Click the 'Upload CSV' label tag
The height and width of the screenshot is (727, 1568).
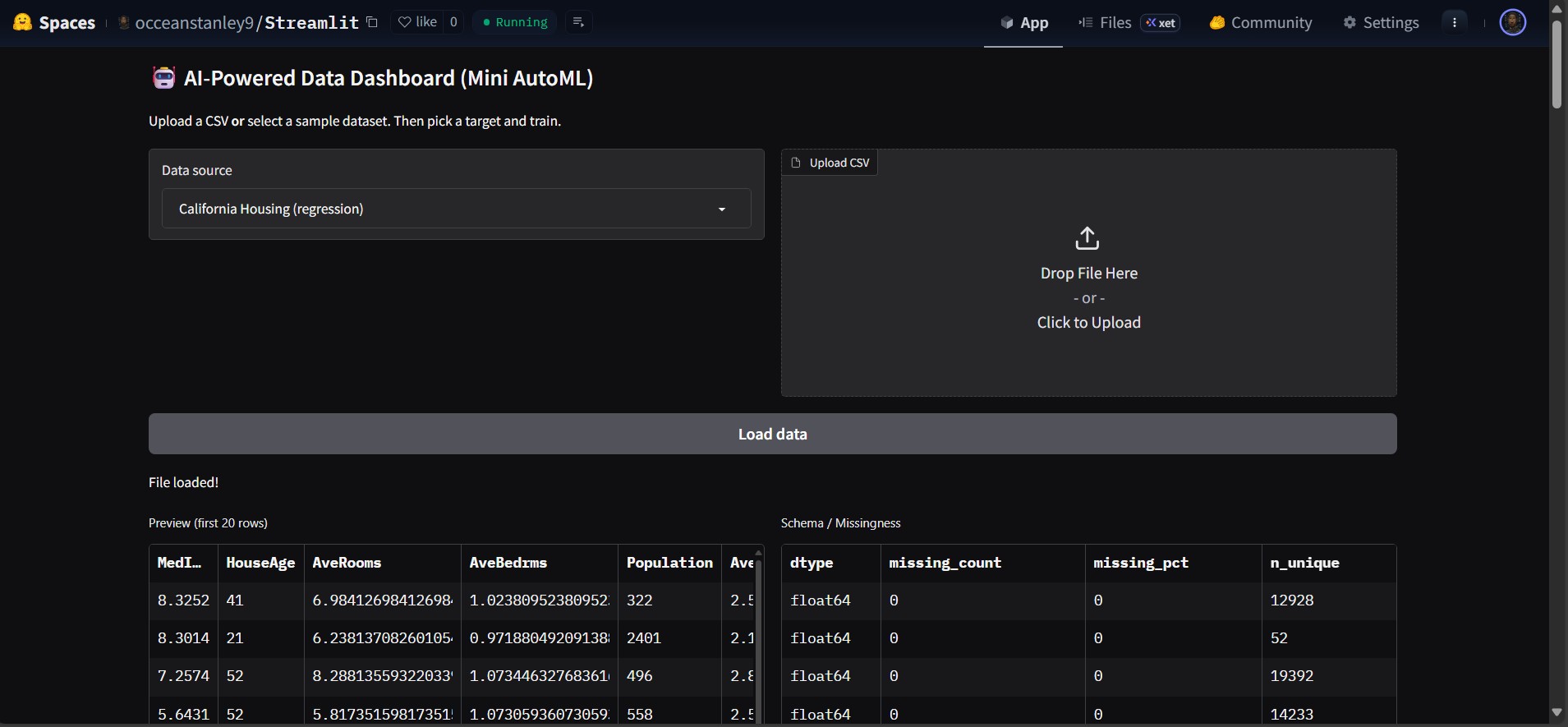pyautogui.click(x=830, y=163)
